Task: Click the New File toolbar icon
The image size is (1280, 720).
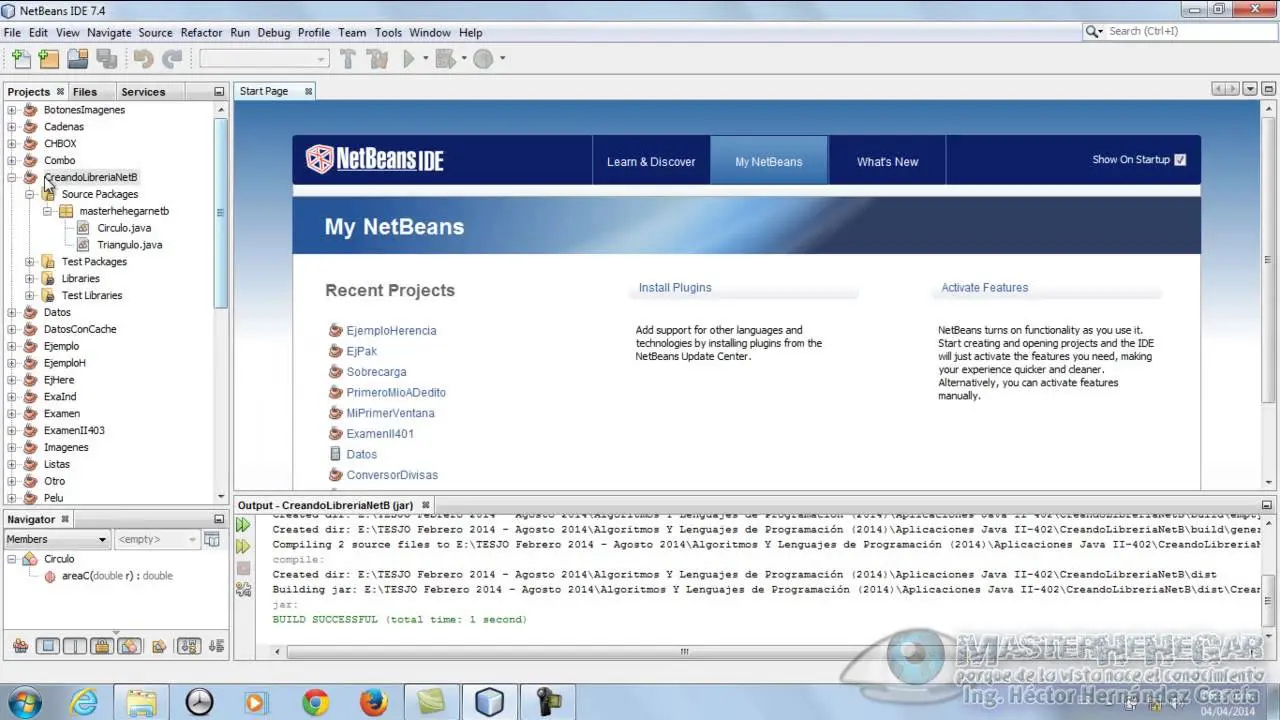Action: [20, 59]
